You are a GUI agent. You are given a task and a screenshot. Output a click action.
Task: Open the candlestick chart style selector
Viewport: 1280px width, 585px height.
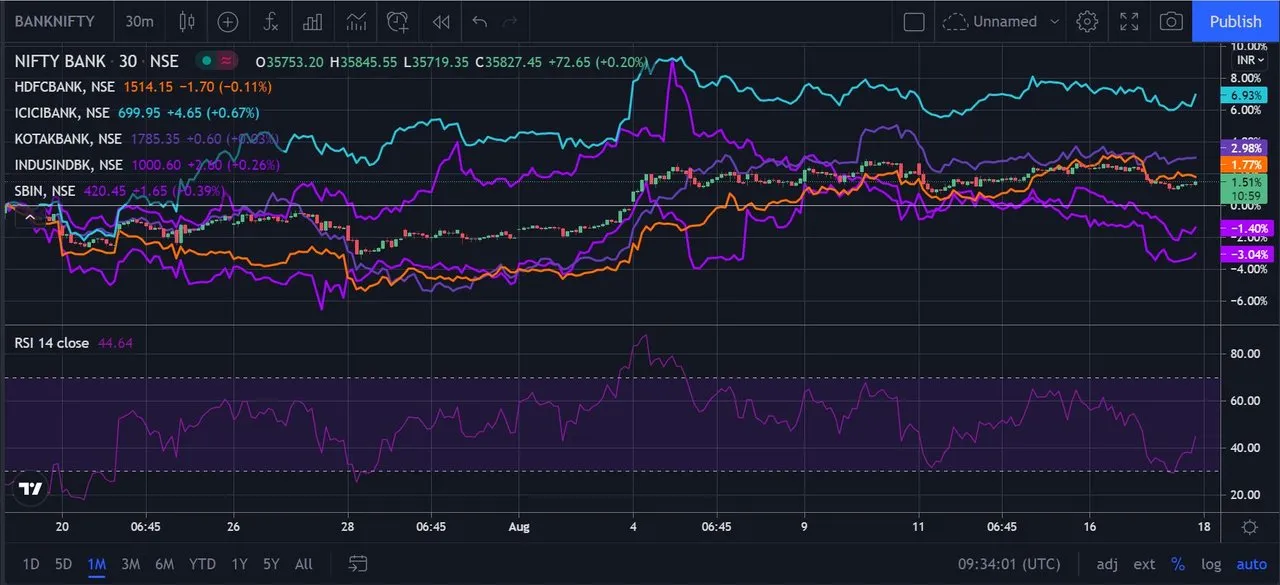tap(187, 21)
